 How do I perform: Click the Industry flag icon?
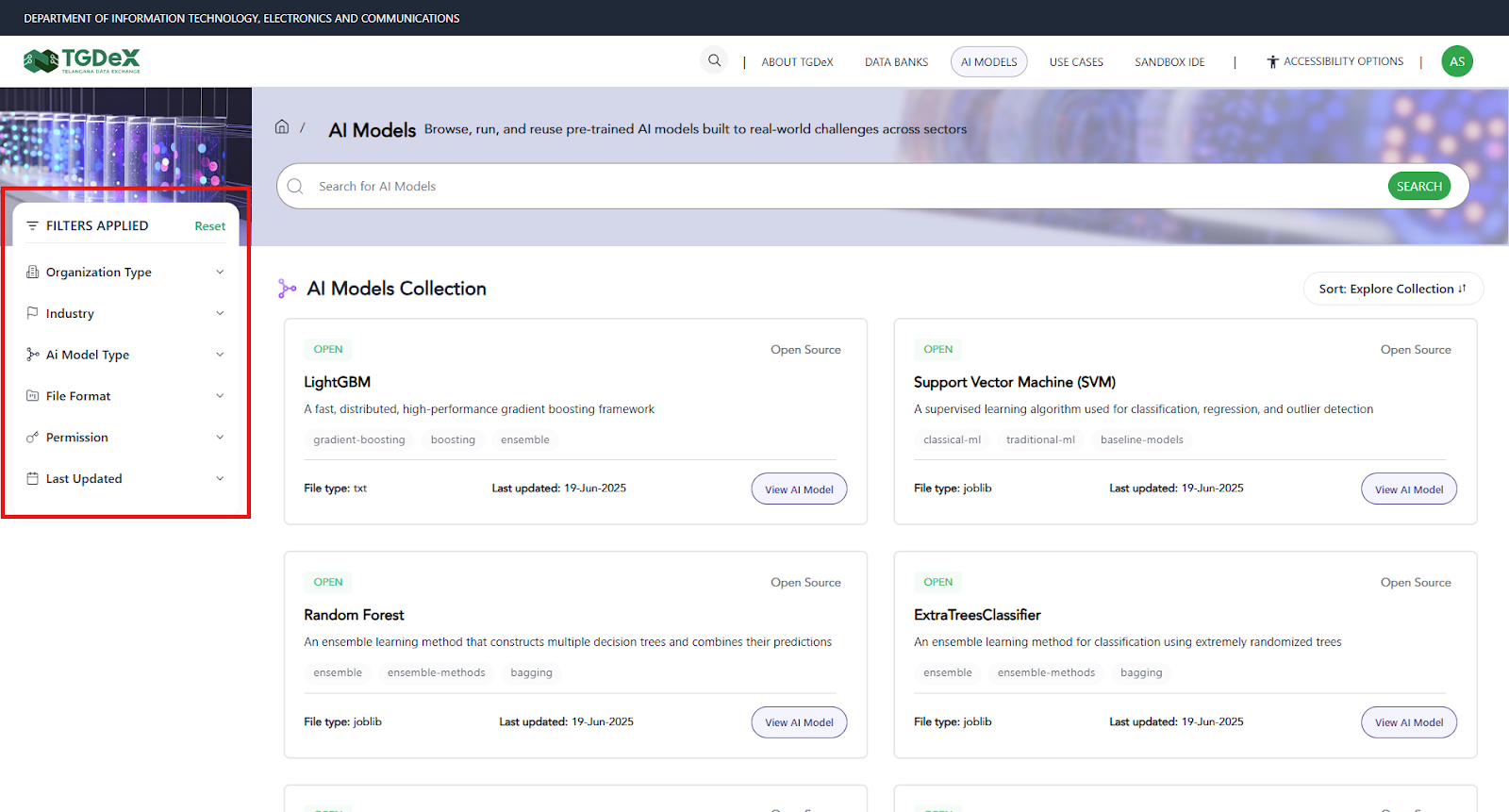coord(32,313)
